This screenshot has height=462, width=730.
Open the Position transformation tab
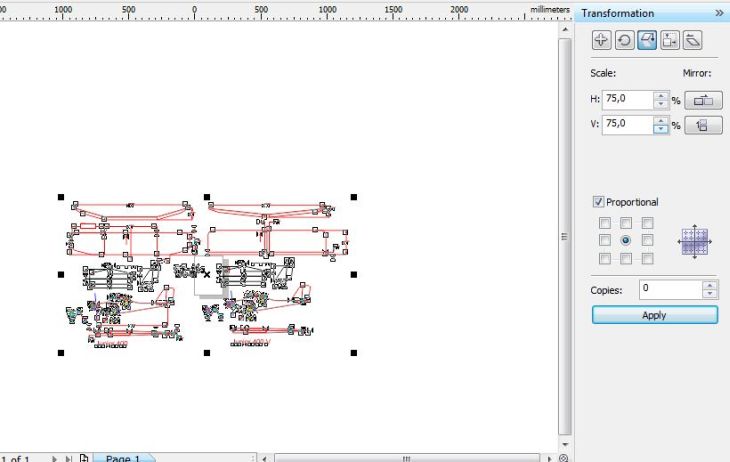601,40
